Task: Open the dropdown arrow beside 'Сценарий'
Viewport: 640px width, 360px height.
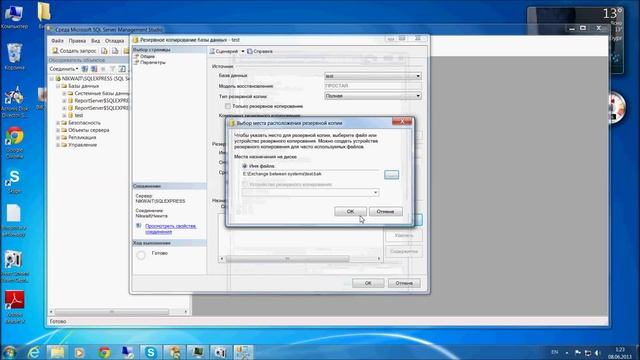Action: tap(242, 51)
